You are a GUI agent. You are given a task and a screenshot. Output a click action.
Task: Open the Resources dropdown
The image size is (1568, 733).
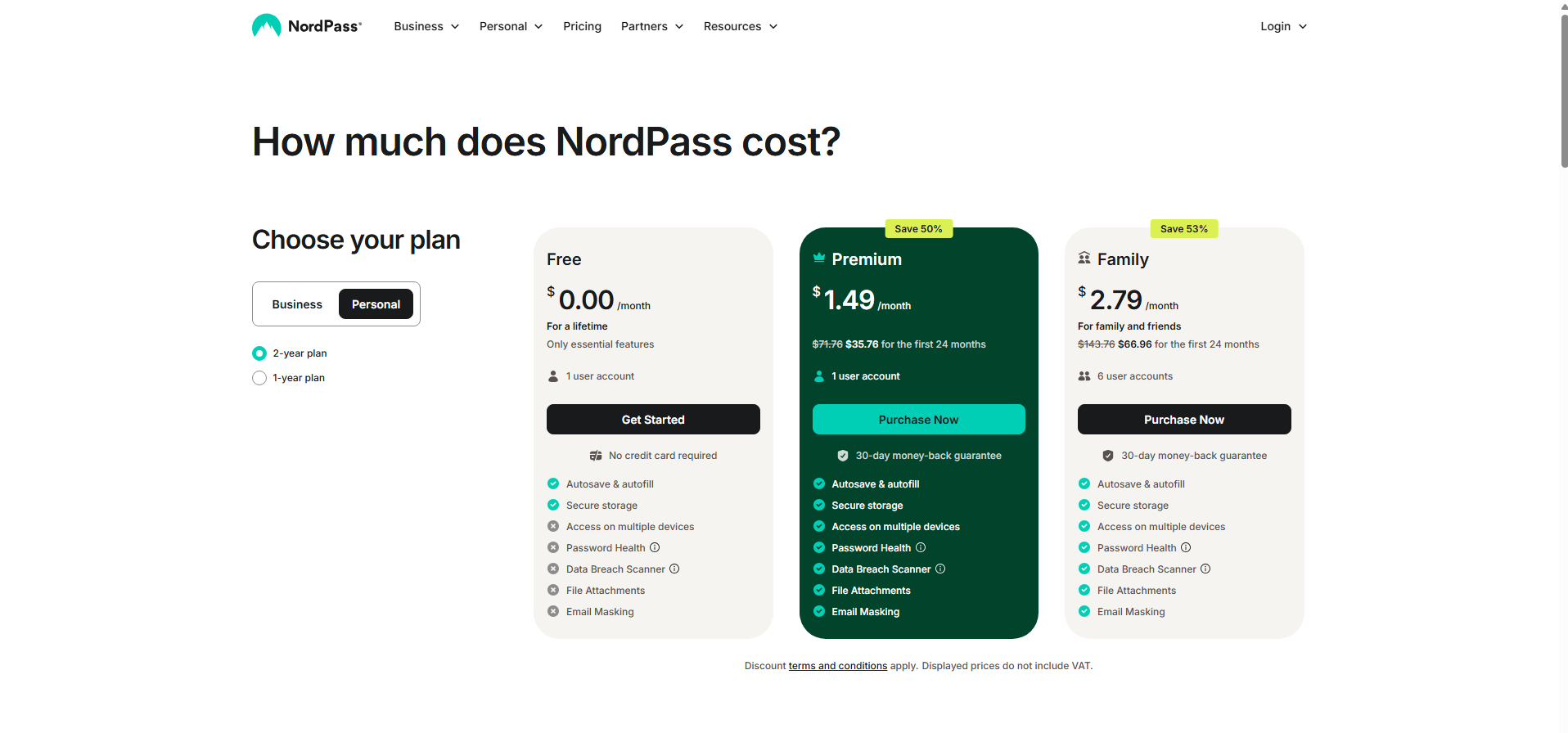[x=738, y=25]
